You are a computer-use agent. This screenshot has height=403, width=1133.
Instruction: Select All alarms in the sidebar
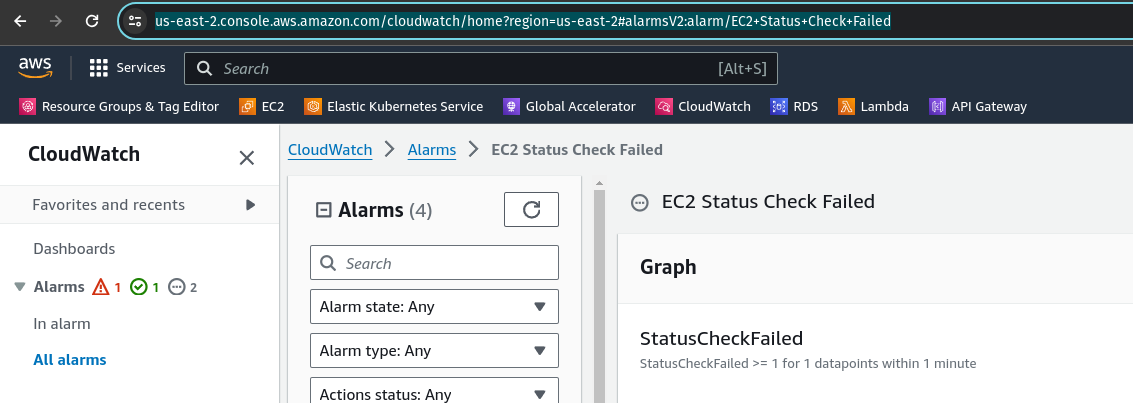pos(69,360)
